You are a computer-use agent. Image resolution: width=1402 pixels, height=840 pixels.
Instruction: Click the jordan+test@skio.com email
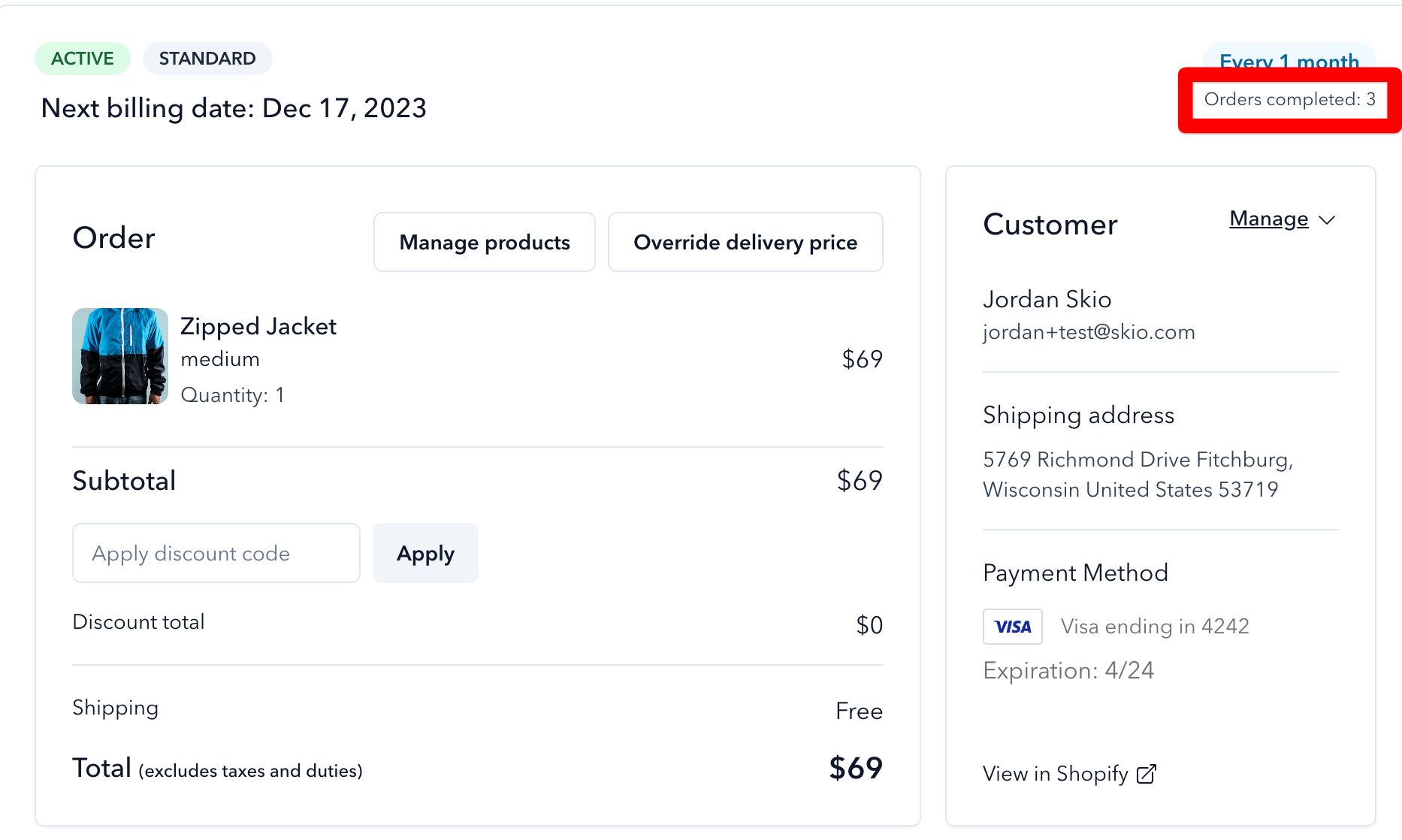pyautogui.click(x=1089, y=332)
